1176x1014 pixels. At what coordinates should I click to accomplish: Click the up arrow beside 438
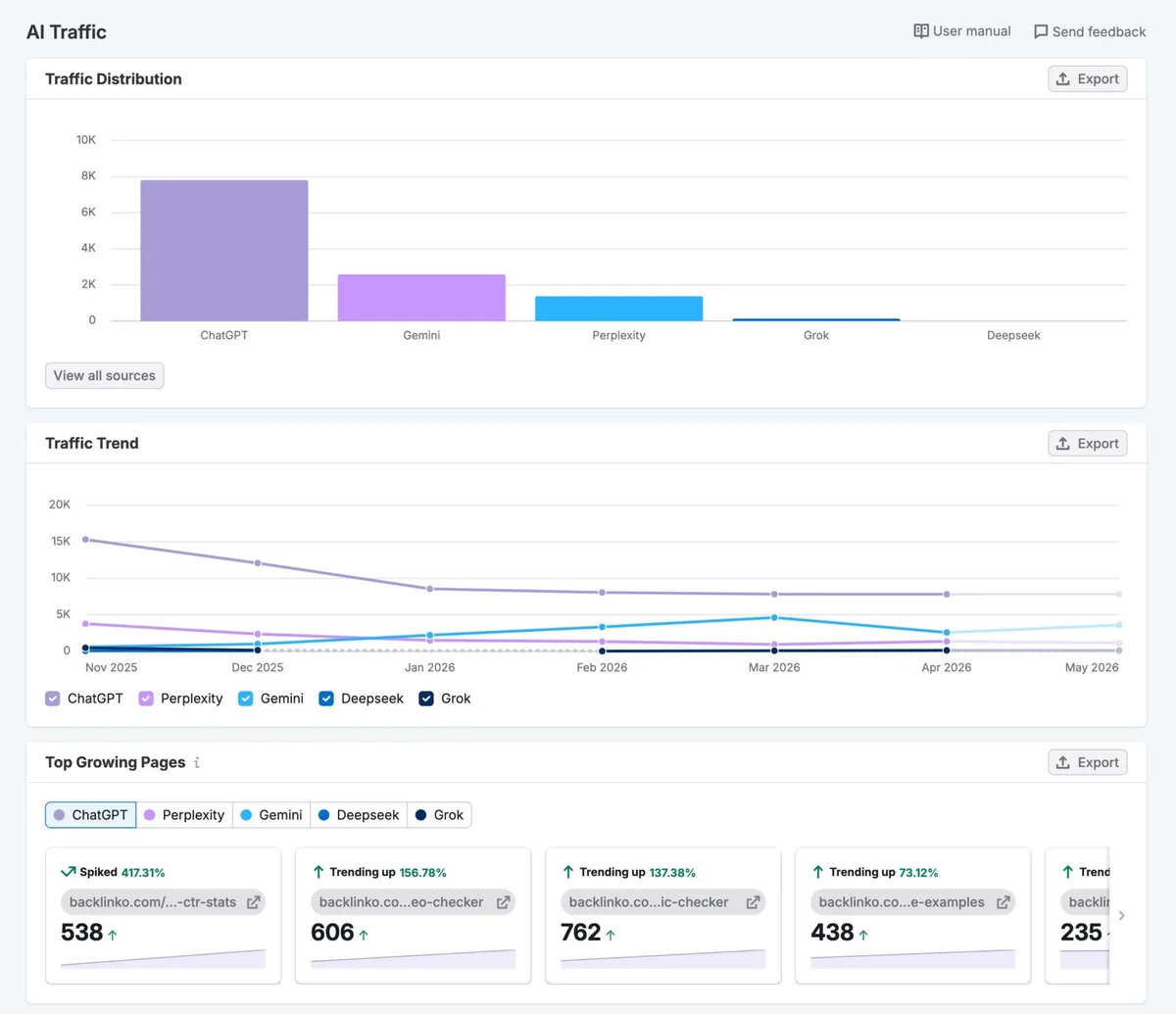863,936
